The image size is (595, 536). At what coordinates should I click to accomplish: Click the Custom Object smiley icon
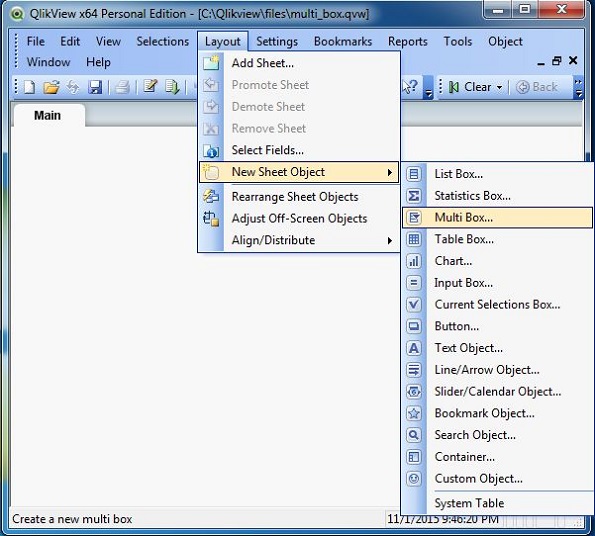[414, 478]
